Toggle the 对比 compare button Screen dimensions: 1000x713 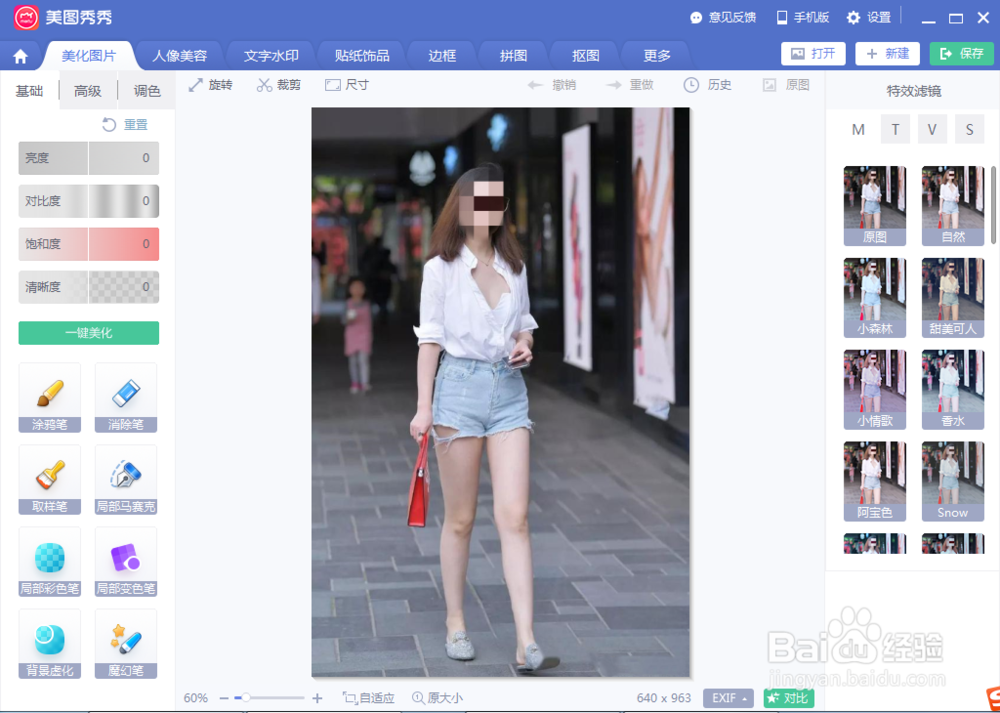pos(789,698)
